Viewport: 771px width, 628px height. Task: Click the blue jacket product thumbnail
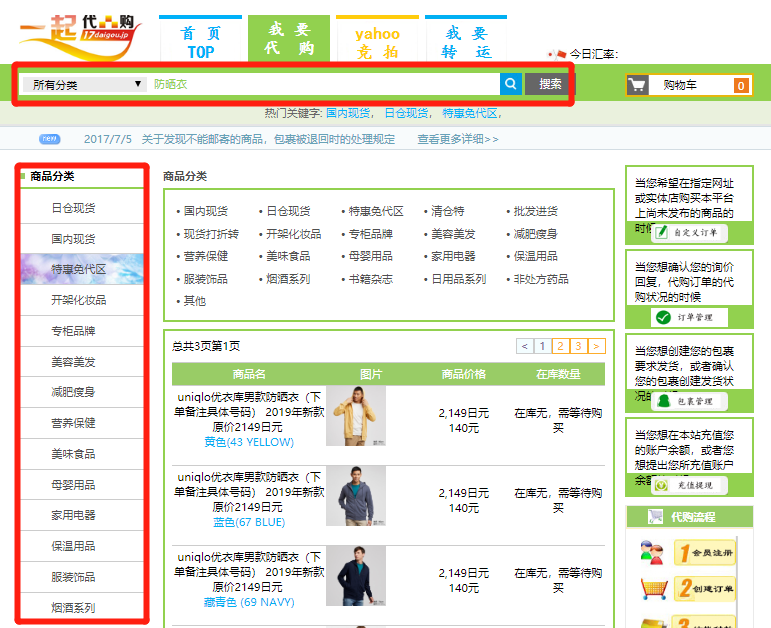click(356, 496)
